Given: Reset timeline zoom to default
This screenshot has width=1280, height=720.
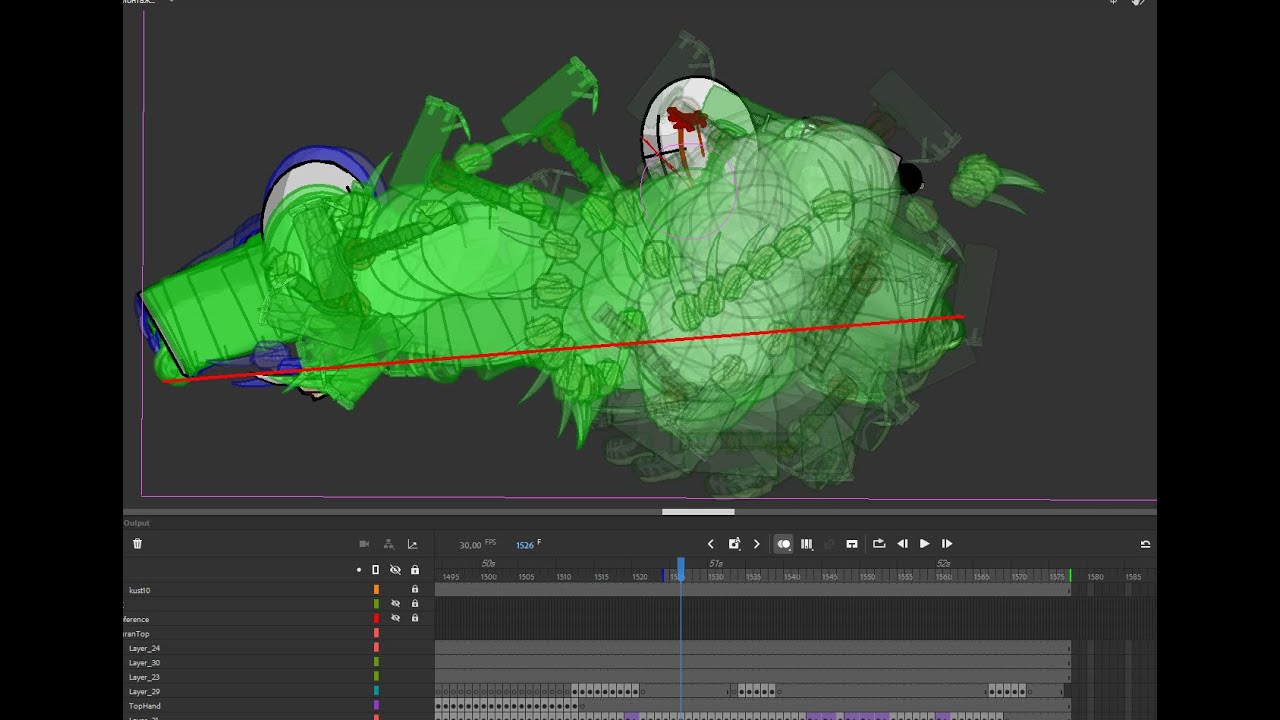Looking at the screenshot, I should [x=1145, y=544].
